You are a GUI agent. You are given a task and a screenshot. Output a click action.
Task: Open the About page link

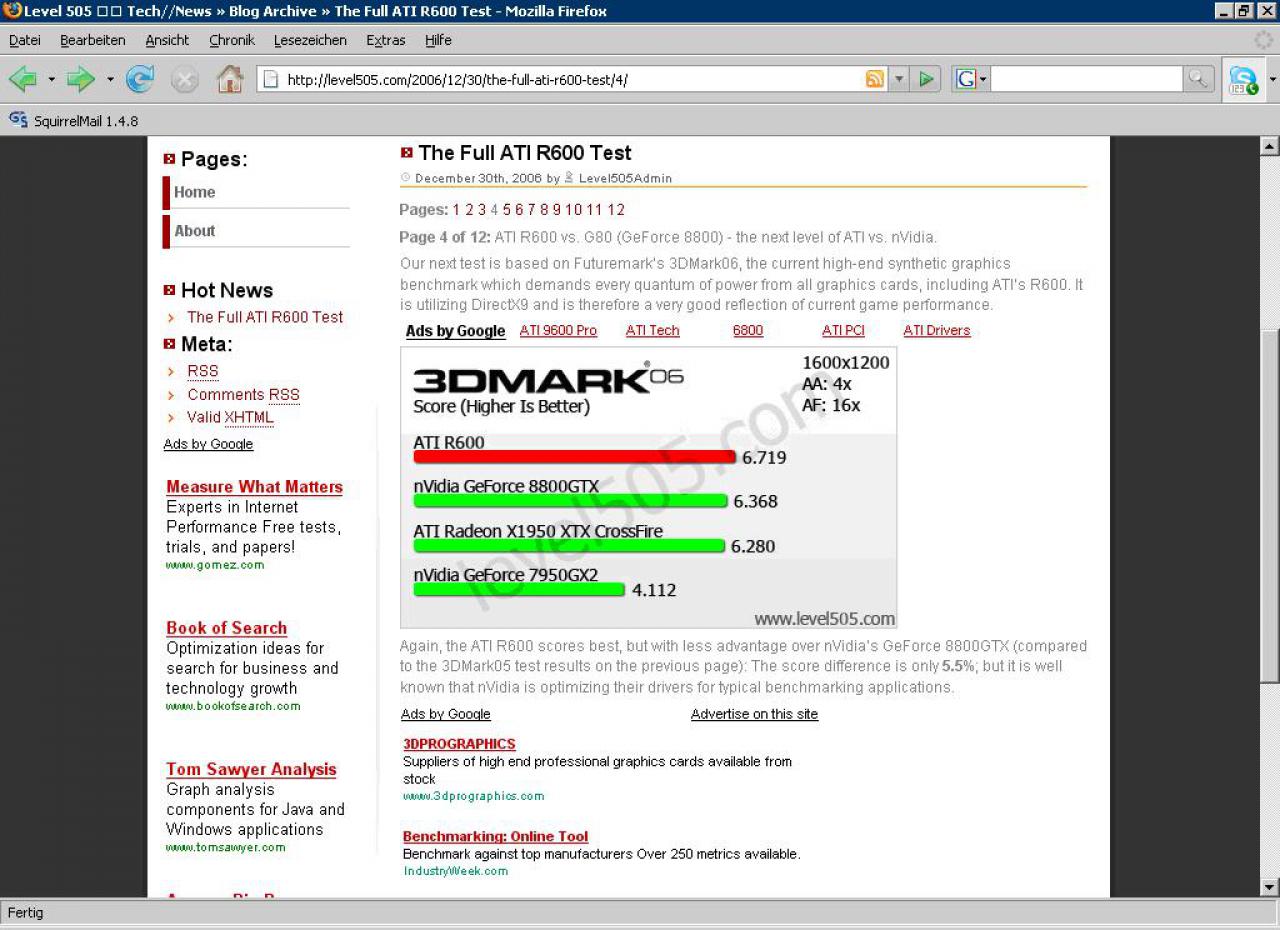(x=195, y=230)
